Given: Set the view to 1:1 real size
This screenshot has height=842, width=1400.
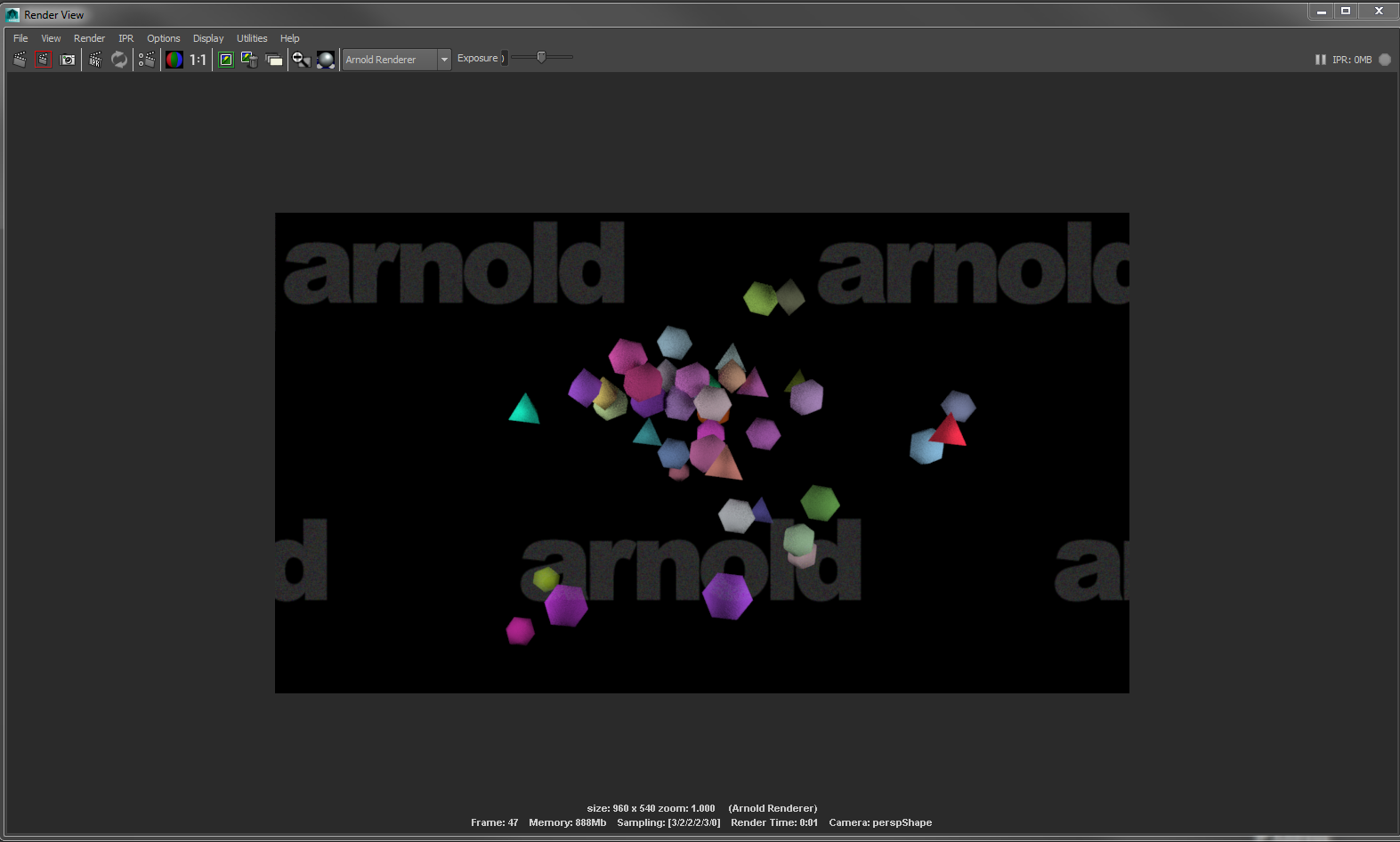Looking at the screenshot, I should (198, 60).
